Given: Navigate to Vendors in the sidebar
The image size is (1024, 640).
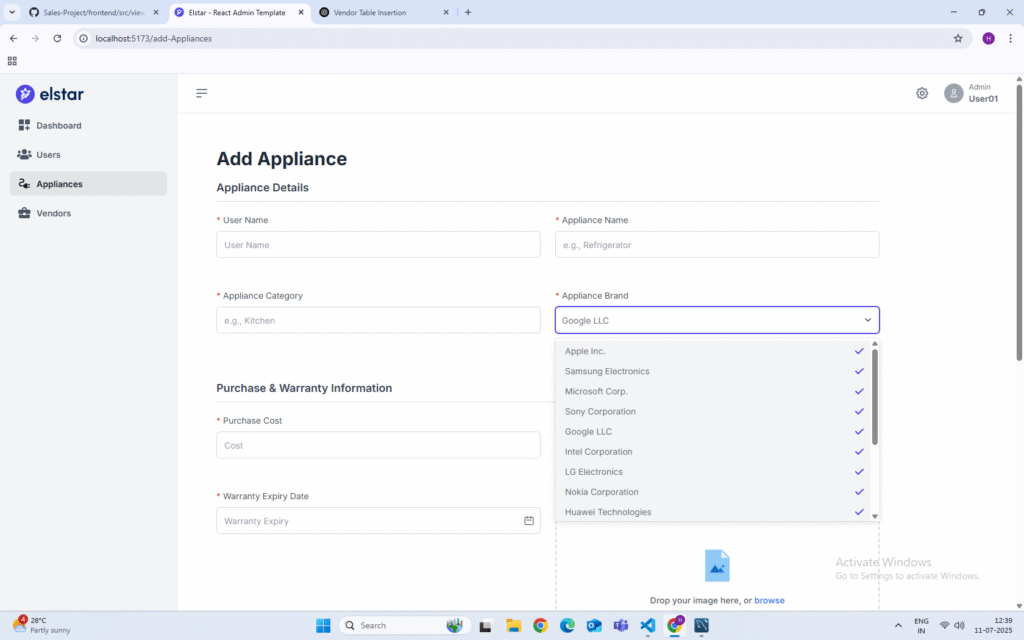Looking at the screenshot, I should (x=88, y=214).
